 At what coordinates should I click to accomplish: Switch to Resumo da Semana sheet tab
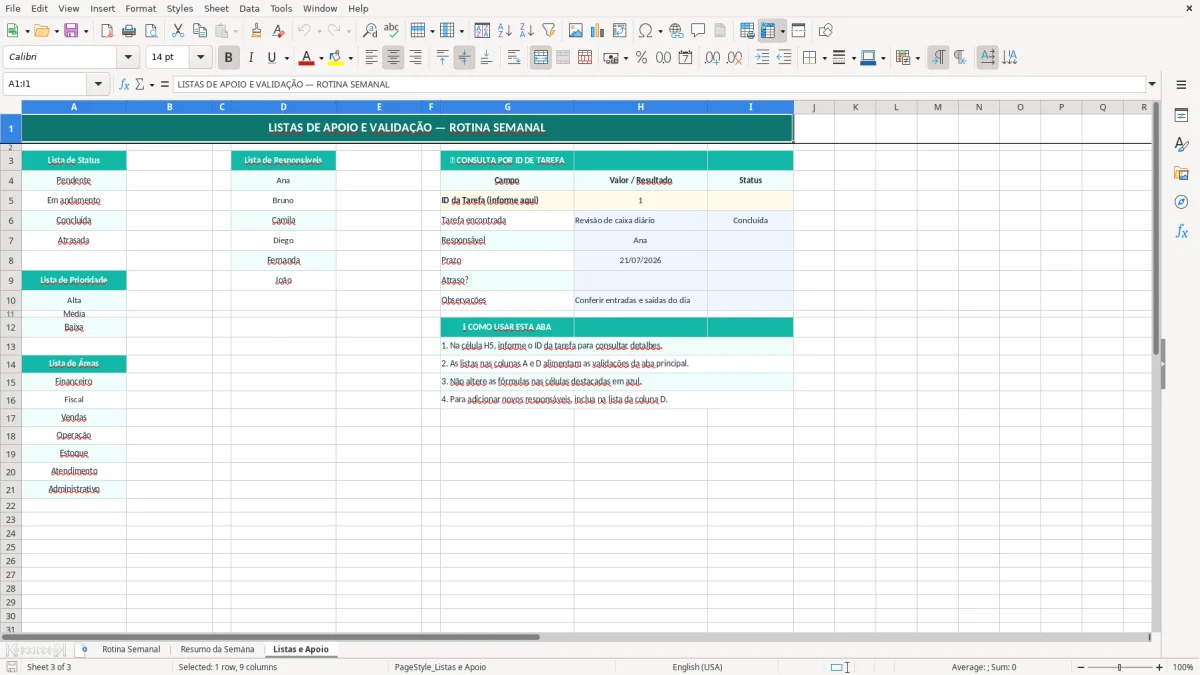click(x=217, y=649)
